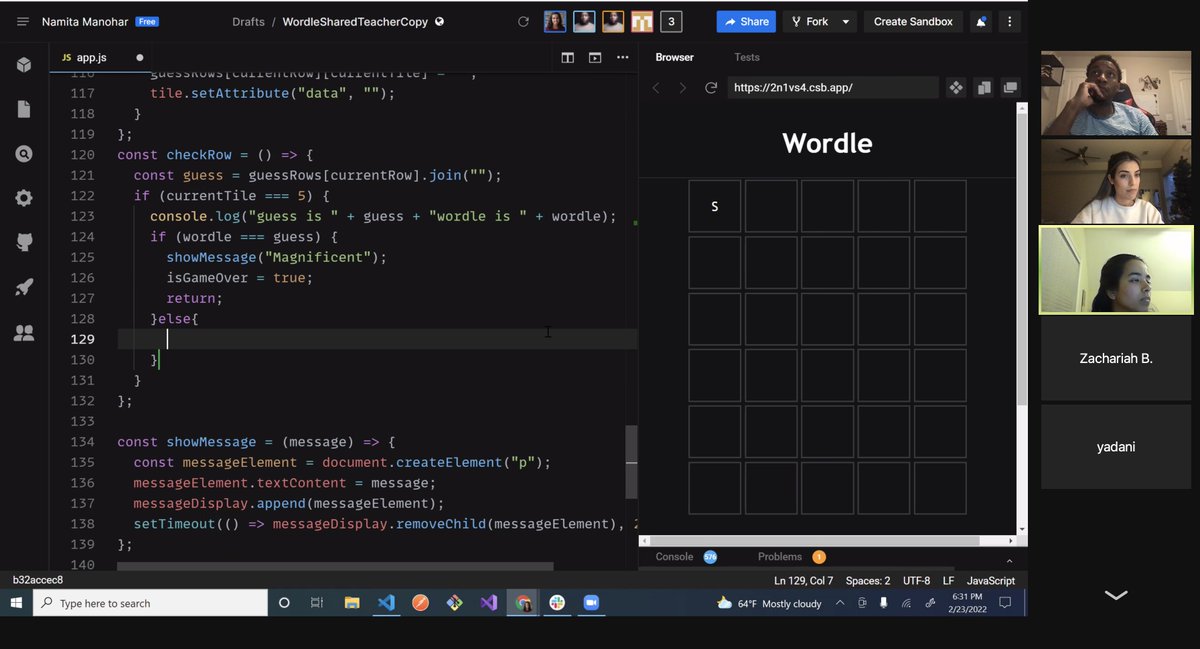Open the hamburger menu beside Namita Manohar
Screen dimensions: 1200x649
[23, 21]
